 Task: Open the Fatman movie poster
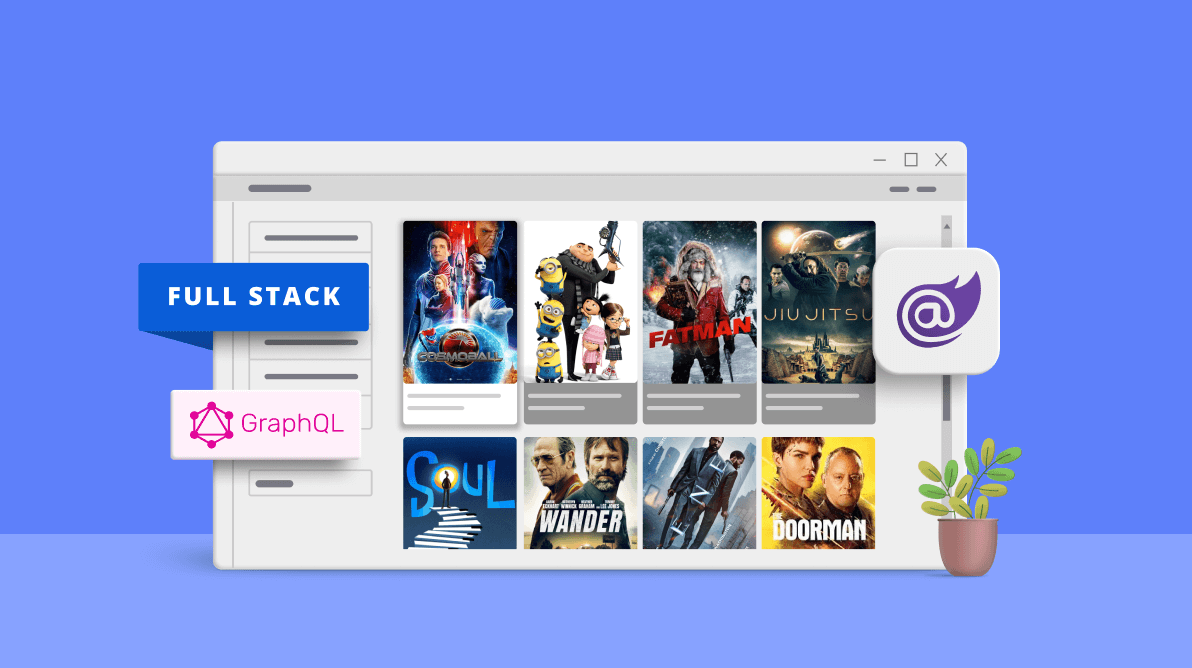click(x=699, y=302)
